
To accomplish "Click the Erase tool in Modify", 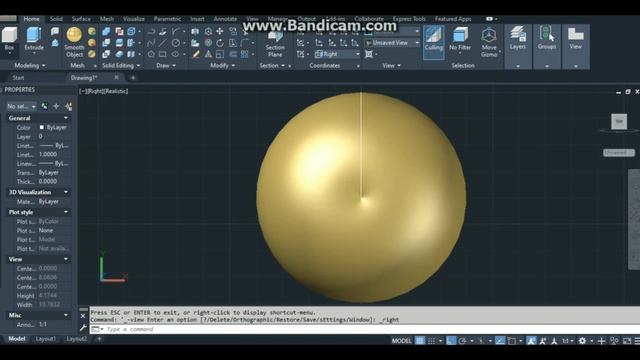I will [196, 54].
